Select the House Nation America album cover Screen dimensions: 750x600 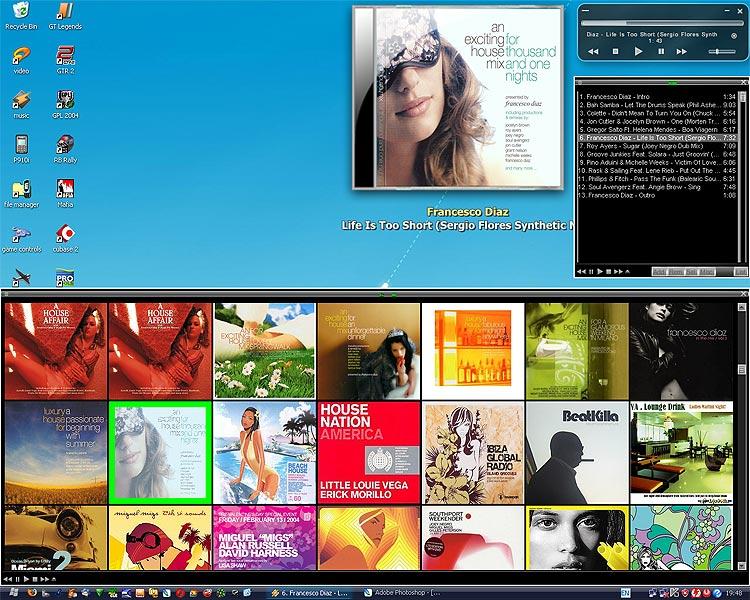coord(368,453)
